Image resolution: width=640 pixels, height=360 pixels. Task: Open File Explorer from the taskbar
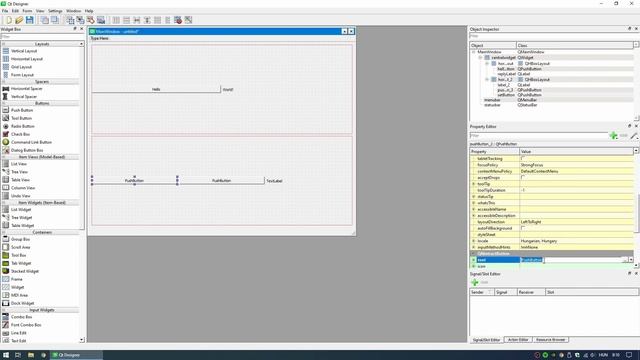pos(31,355)
